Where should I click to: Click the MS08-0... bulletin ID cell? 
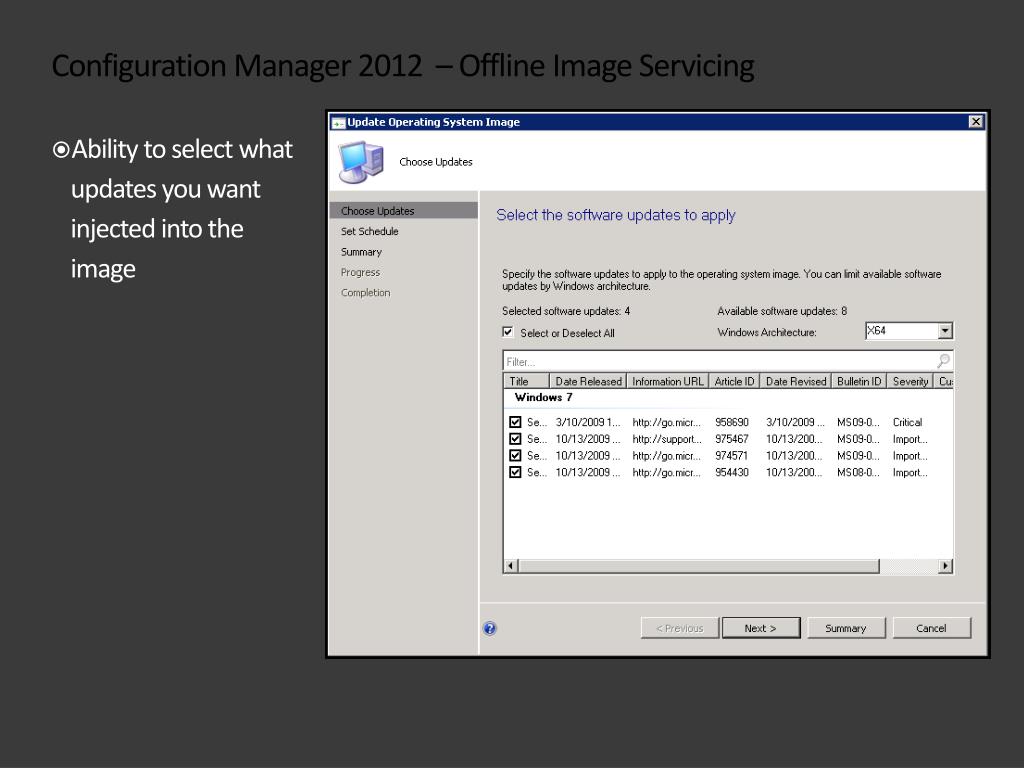(x=858, y=472)
